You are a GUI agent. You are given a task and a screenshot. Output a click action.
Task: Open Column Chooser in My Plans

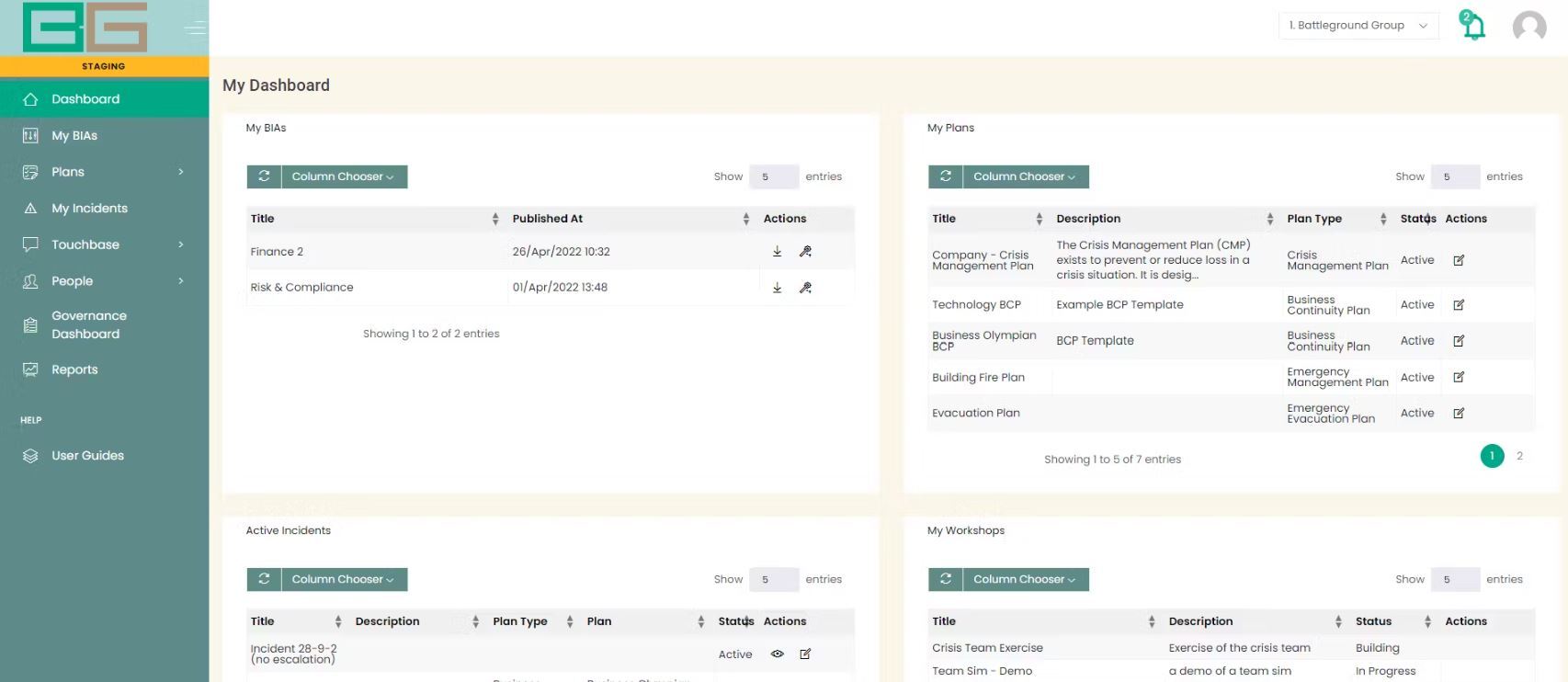pos(1024,176)
